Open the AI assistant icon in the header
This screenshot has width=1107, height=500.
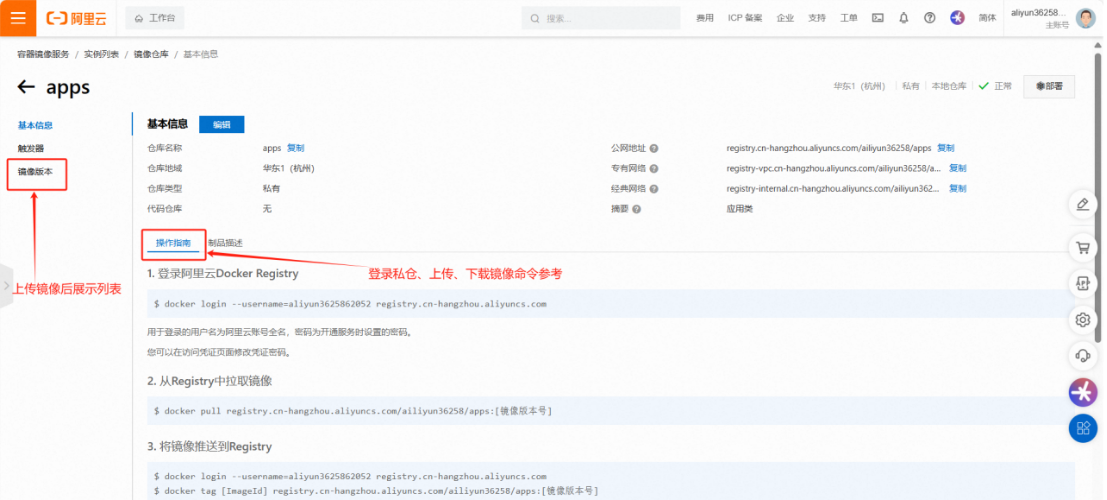957,18
